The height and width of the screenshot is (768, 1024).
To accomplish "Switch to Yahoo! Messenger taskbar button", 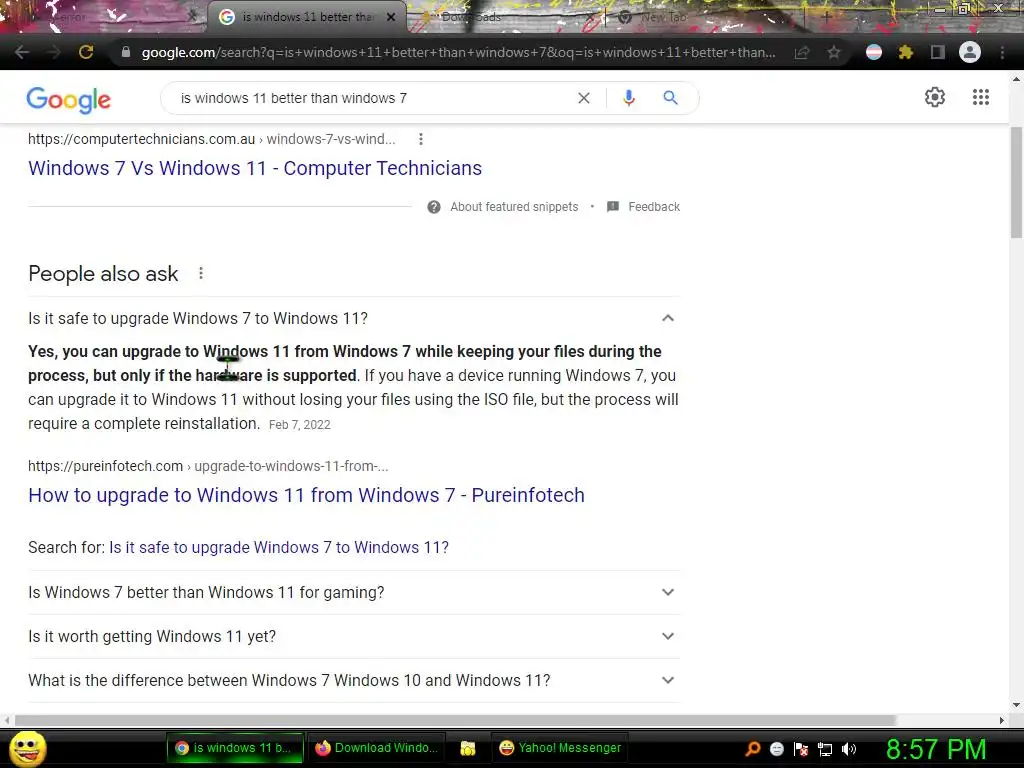I will point(559,748).
